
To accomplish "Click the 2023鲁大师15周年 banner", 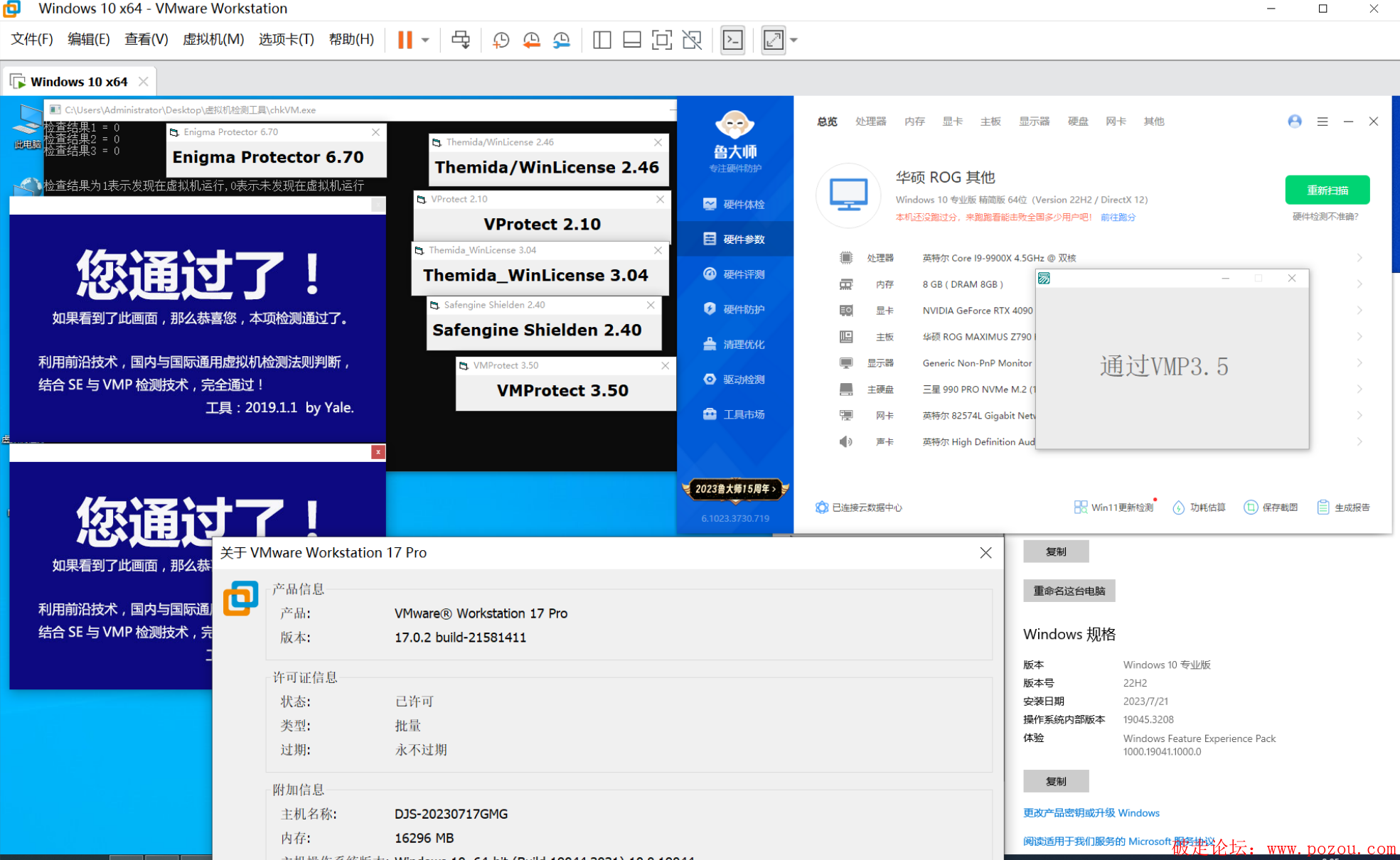I will 735,489.
